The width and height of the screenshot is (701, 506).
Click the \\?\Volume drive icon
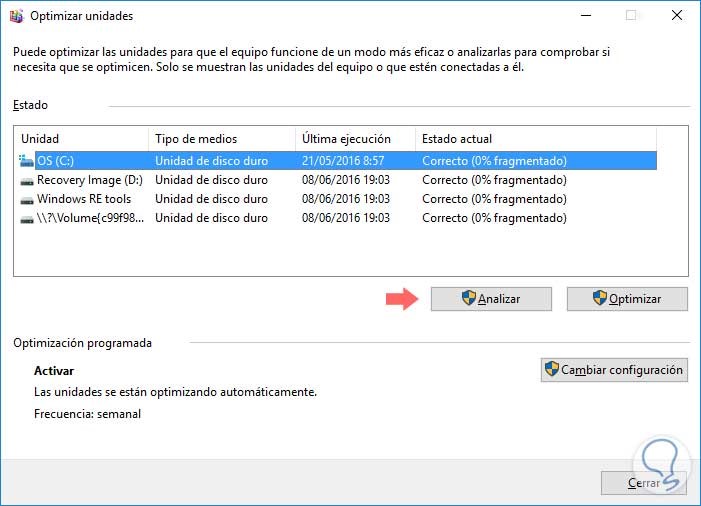click(x=26, y=218)
